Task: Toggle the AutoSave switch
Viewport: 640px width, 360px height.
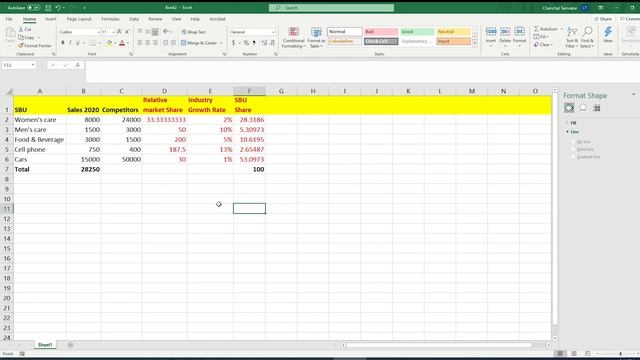Action: 33,8
